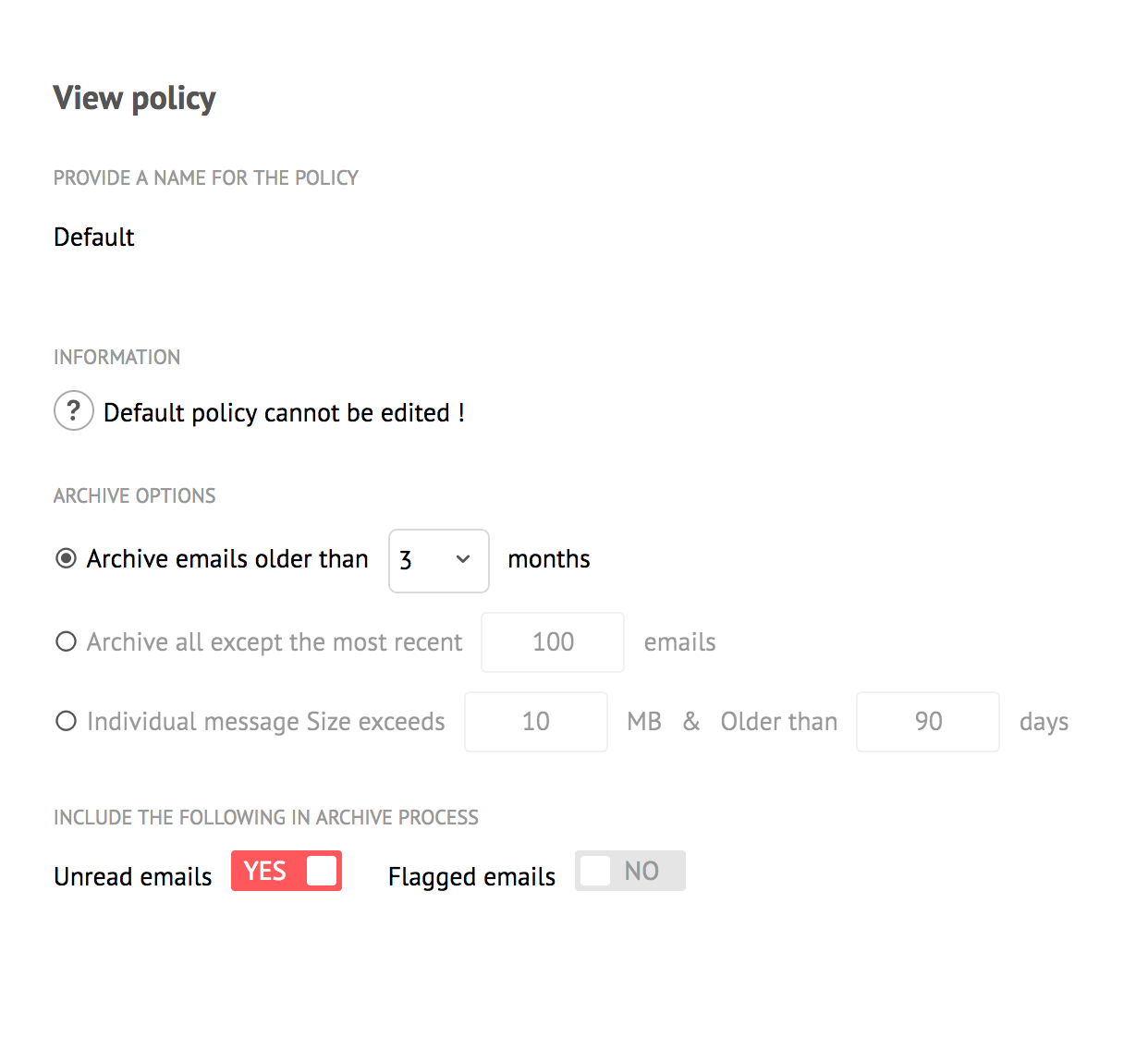Click the 'Individual message Size exceeds' label text

click(x=266, y=722)
